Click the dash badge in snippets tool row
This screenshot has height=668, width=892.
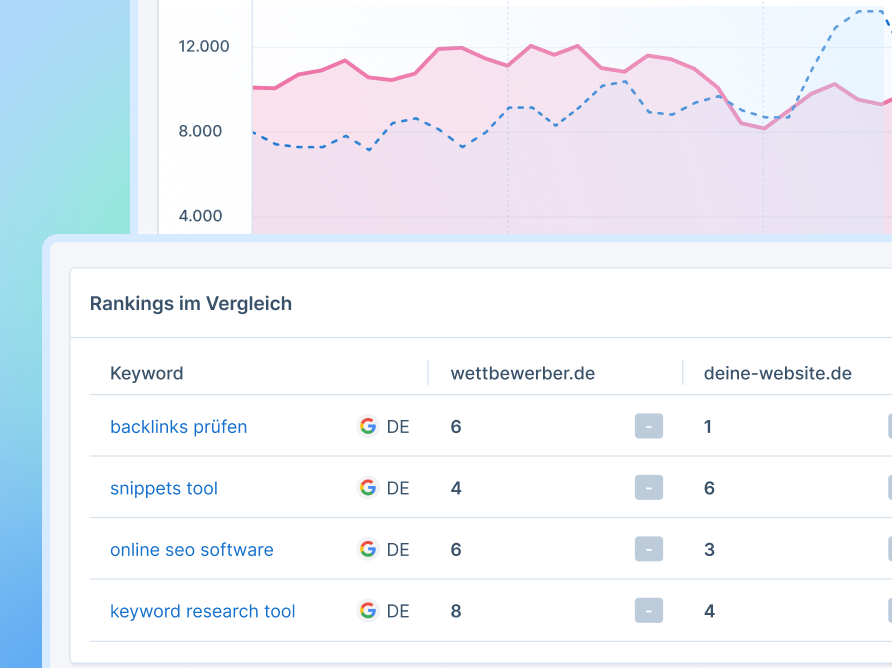(649, 488)
